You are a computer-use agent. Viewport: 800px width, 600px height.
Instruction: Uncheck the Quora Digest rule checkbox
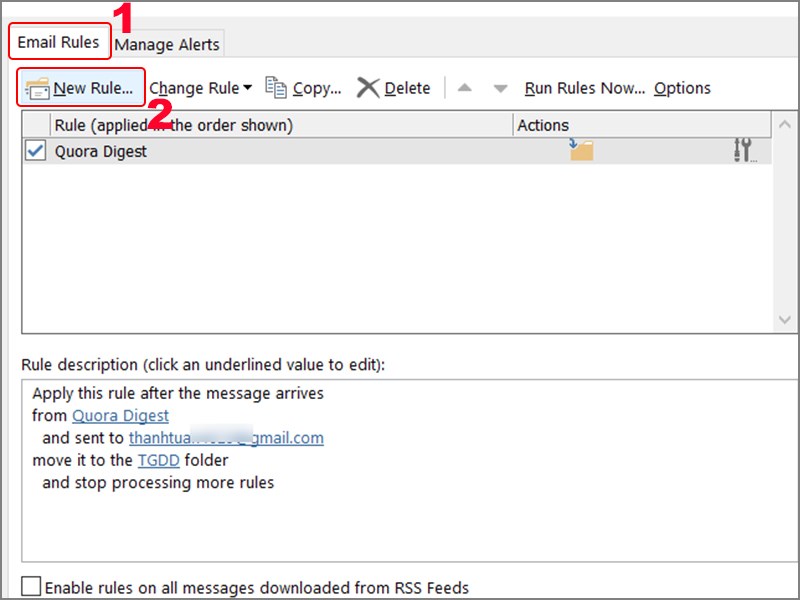point(35,151)
